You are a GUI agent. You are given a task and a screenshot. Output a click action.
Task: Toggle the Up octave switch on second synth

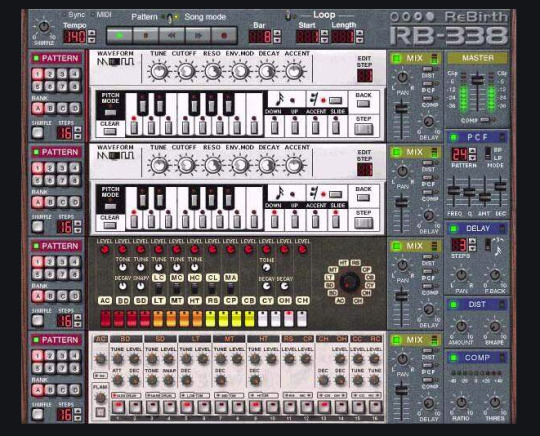tap(294, 220)
